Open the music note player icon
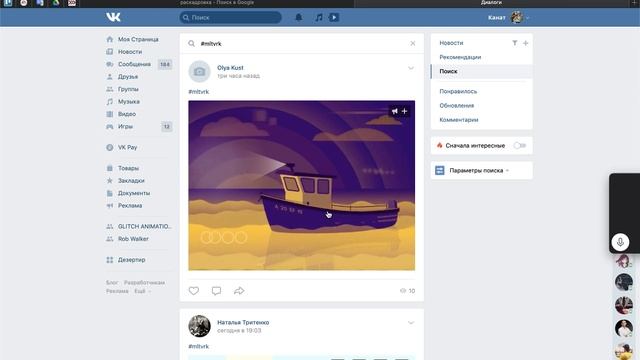640x360 pixels. pyautogui.click(x=319, y=17)
